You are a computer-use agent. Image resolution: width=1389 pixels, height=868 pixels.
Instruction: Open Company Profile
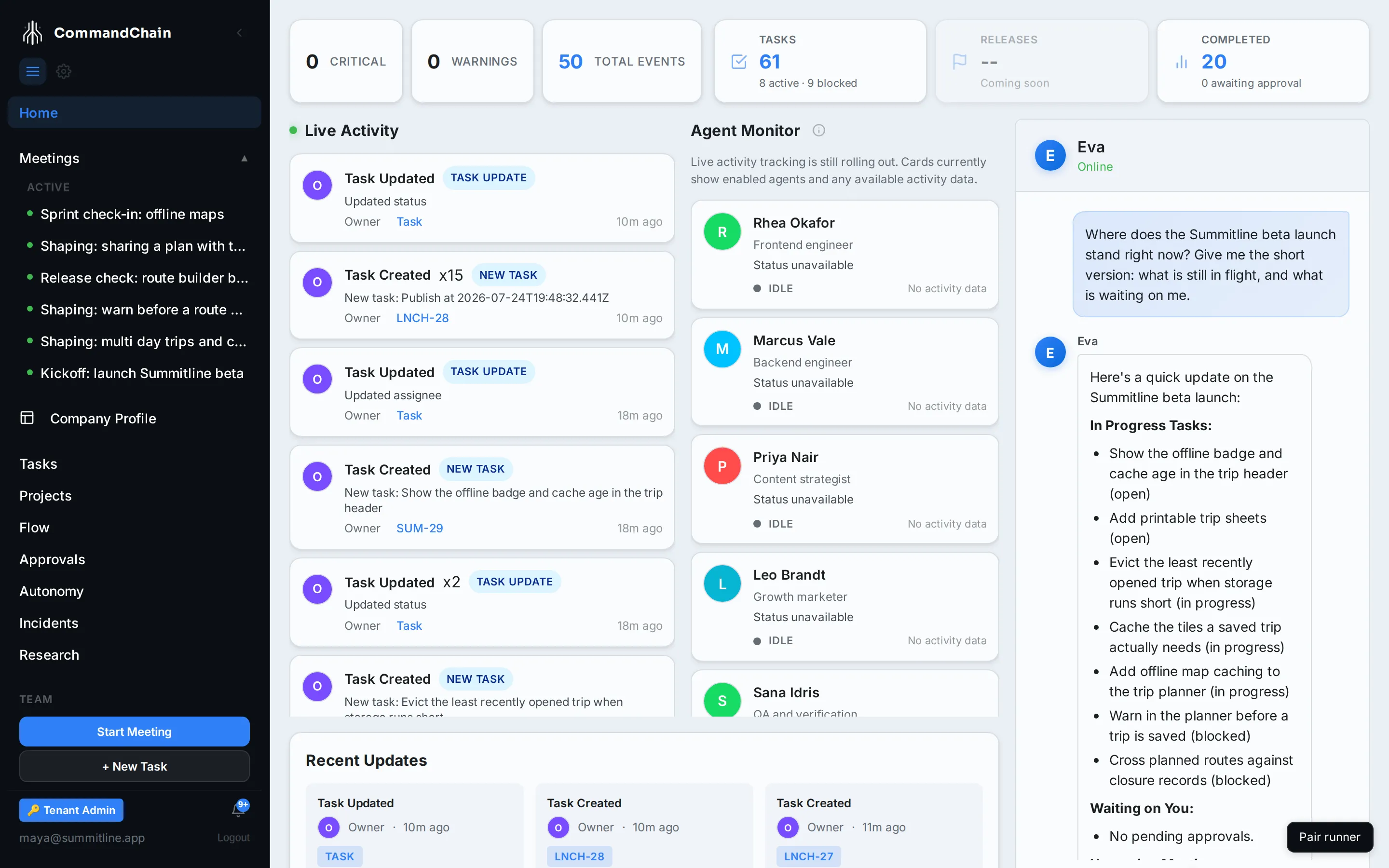pyautogui.click(x=103, y=418)
